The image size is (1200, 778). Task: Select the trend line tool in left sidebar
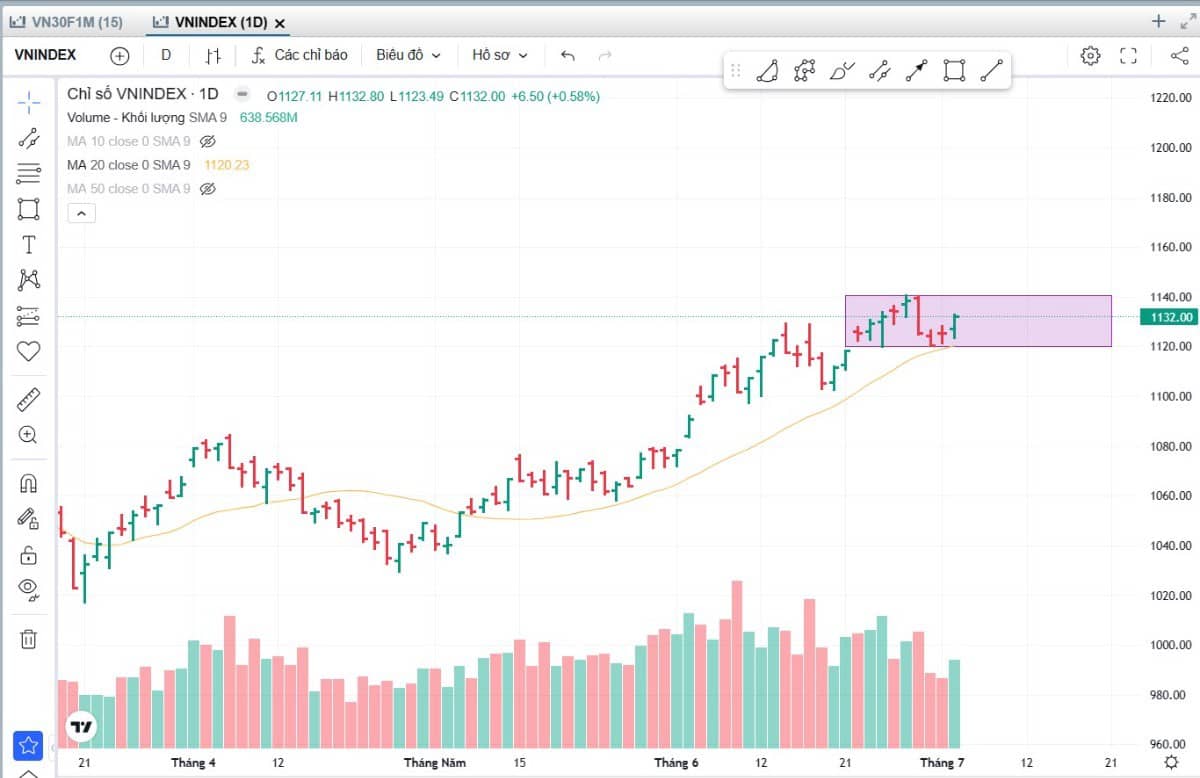coord(28,138)
